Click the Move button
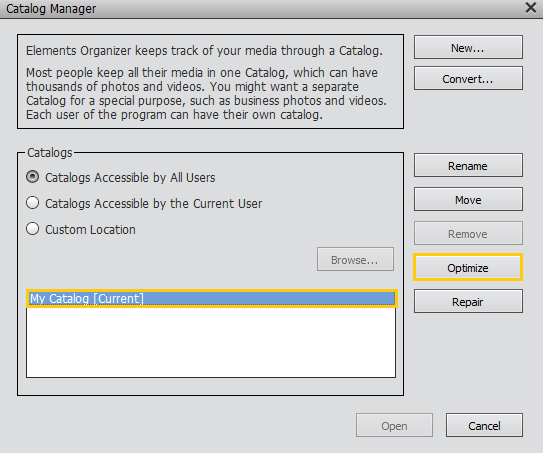 (x=468, y=199)
